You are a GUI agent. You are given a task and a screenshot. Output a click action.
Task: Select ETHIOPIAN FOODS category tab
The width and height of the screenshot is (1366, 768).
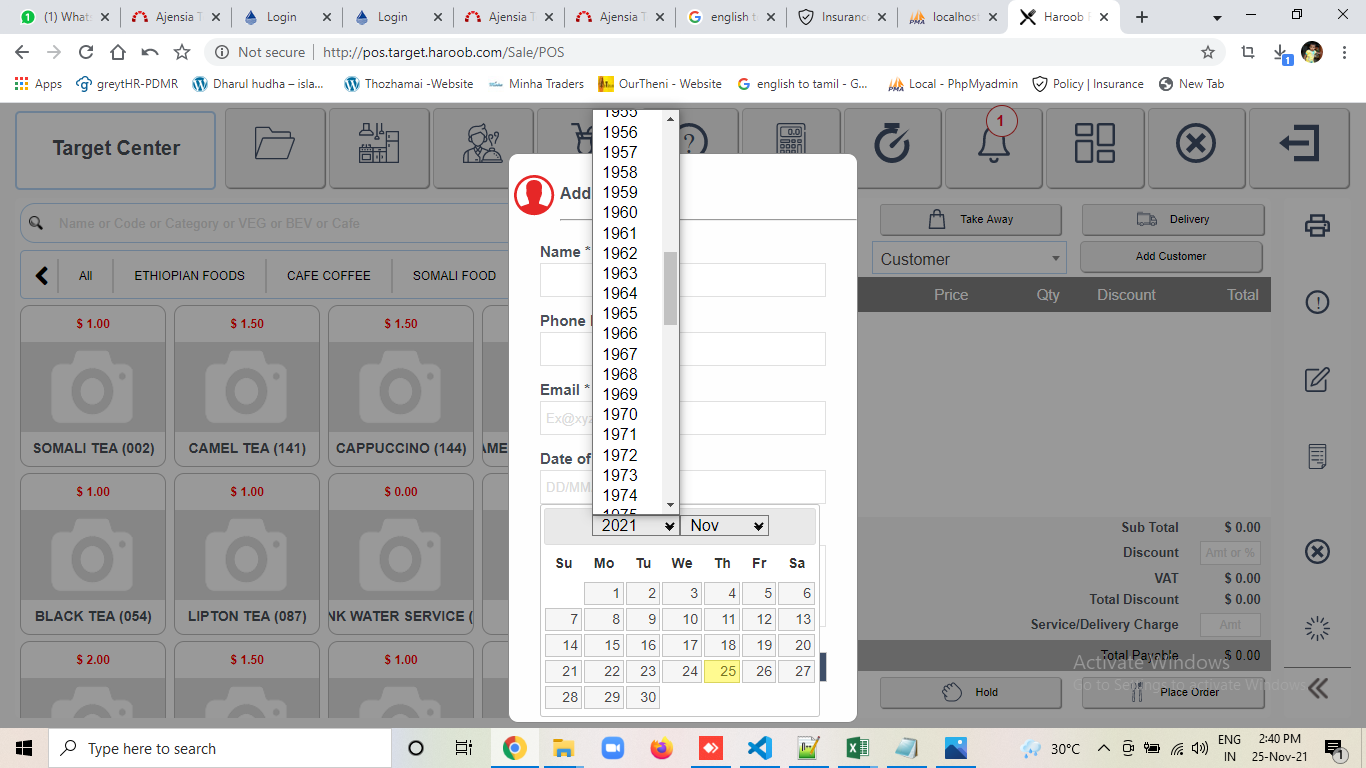(x=189, y=275)
